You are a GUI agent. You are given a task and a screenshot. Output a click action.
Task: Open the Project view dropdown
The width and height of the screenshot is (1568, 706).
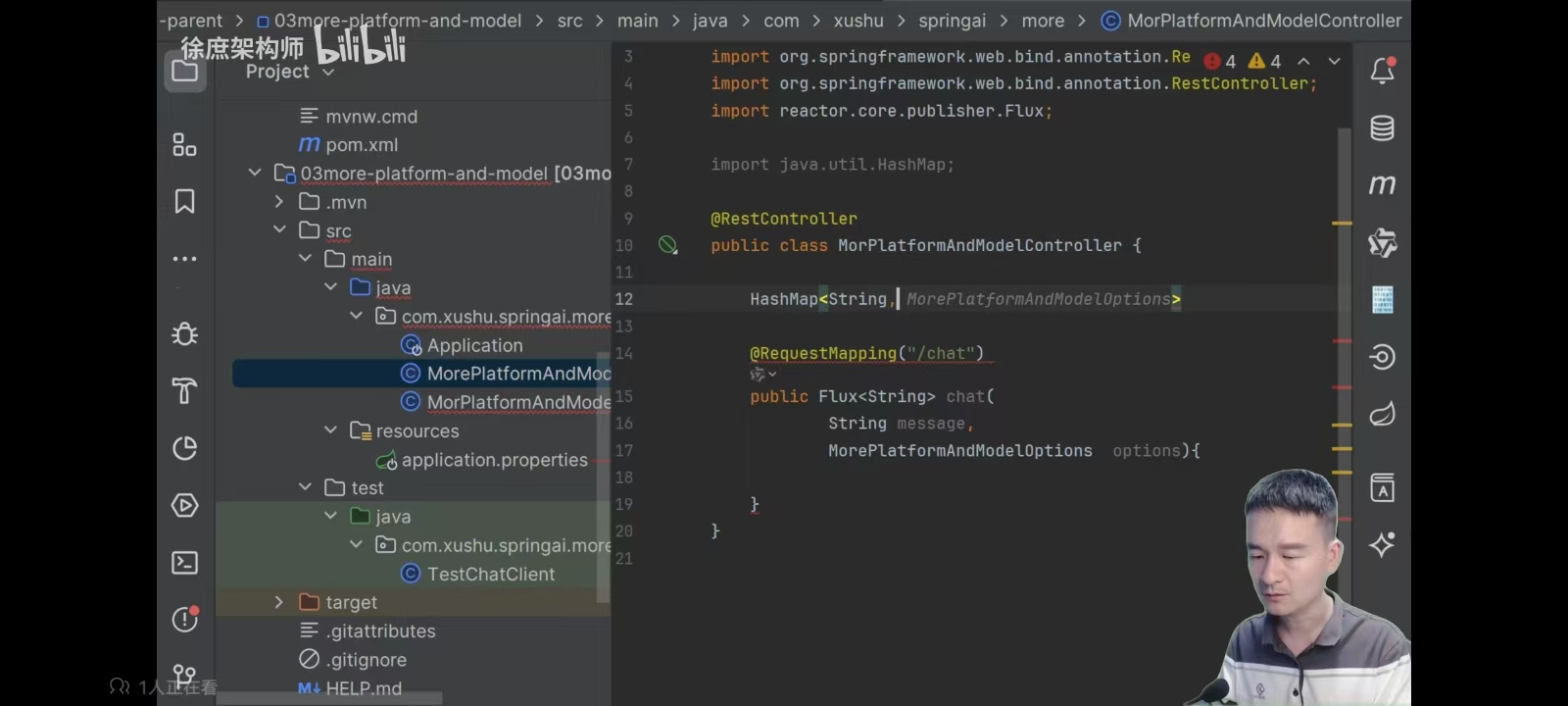pyautogui.click(x=290, y=72)
